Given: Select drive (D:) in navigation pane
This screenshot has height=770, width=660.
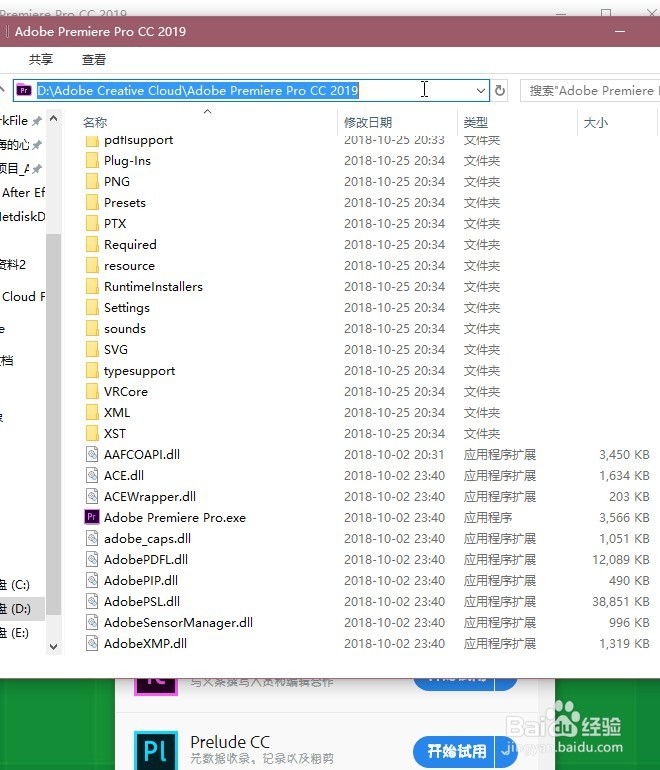Looking at the screenshot, I should point(16,608).
